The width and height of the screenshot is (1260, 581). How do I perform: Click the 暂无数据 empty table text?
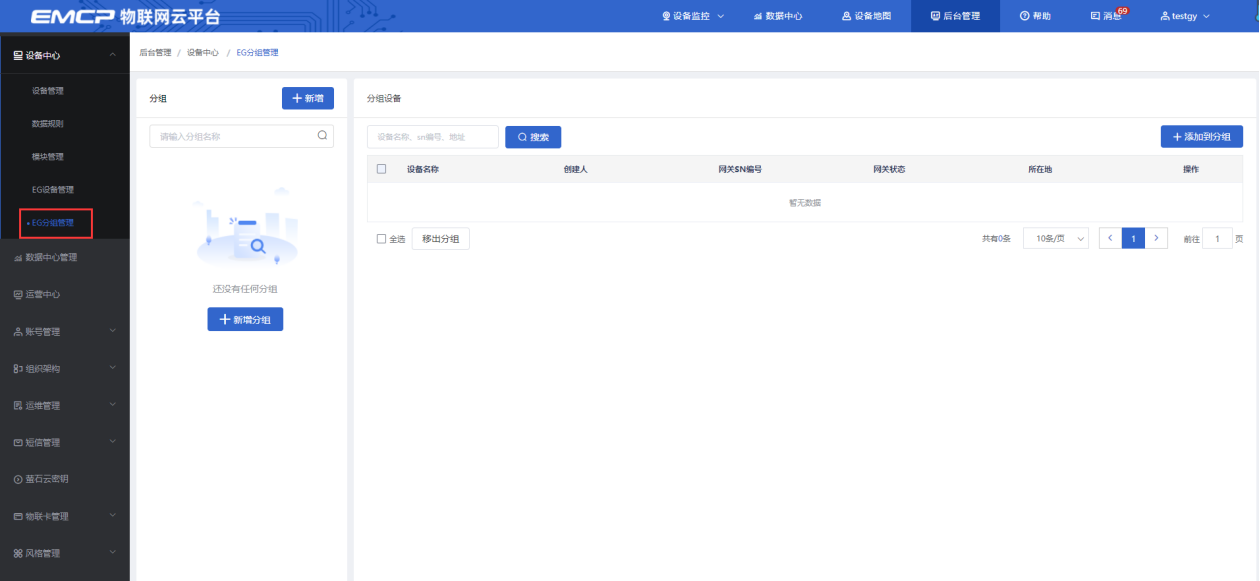805,203
